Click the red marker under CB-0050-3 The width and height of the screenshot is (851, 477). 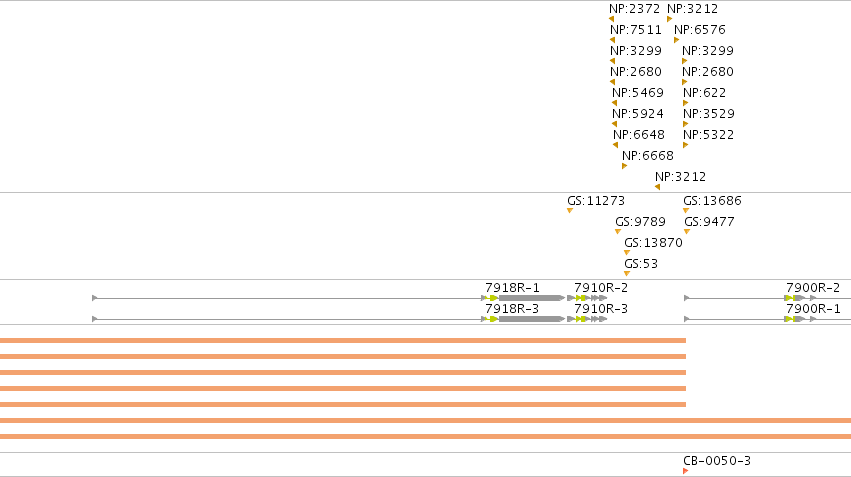point(685,471)
